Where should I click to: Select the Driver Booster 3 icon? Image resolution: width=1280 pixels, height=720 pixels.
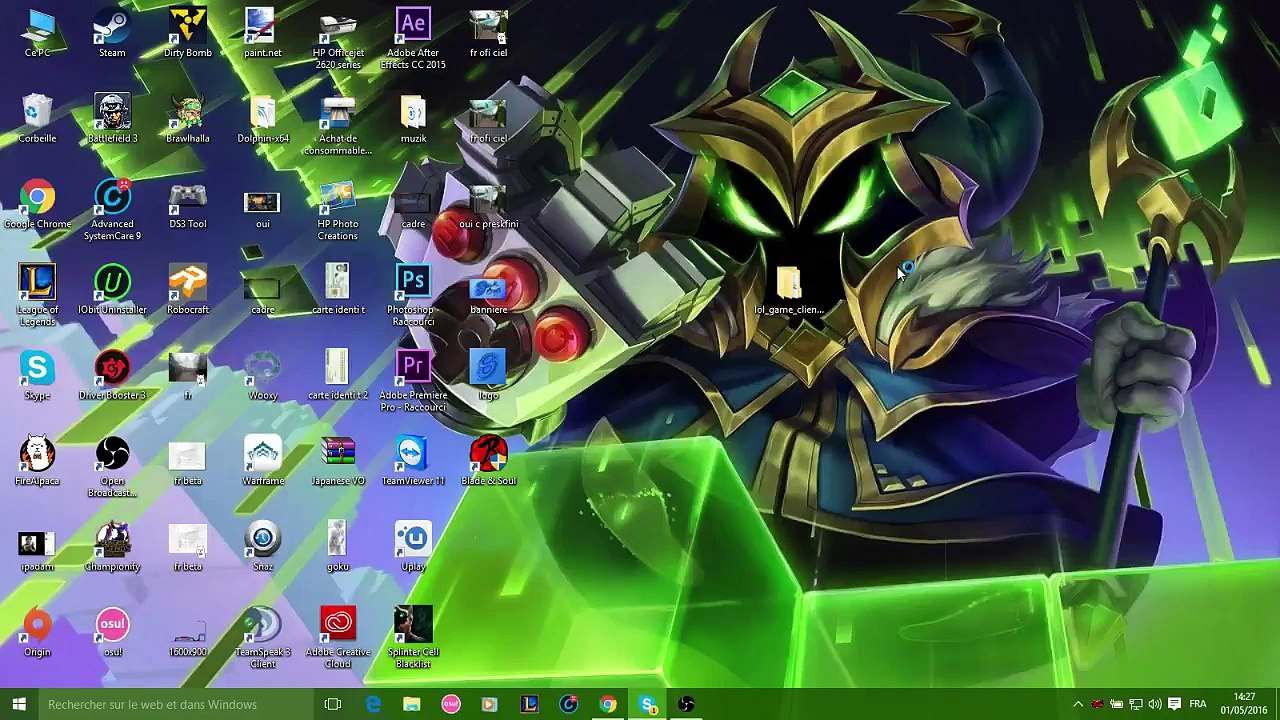[112, 376]
